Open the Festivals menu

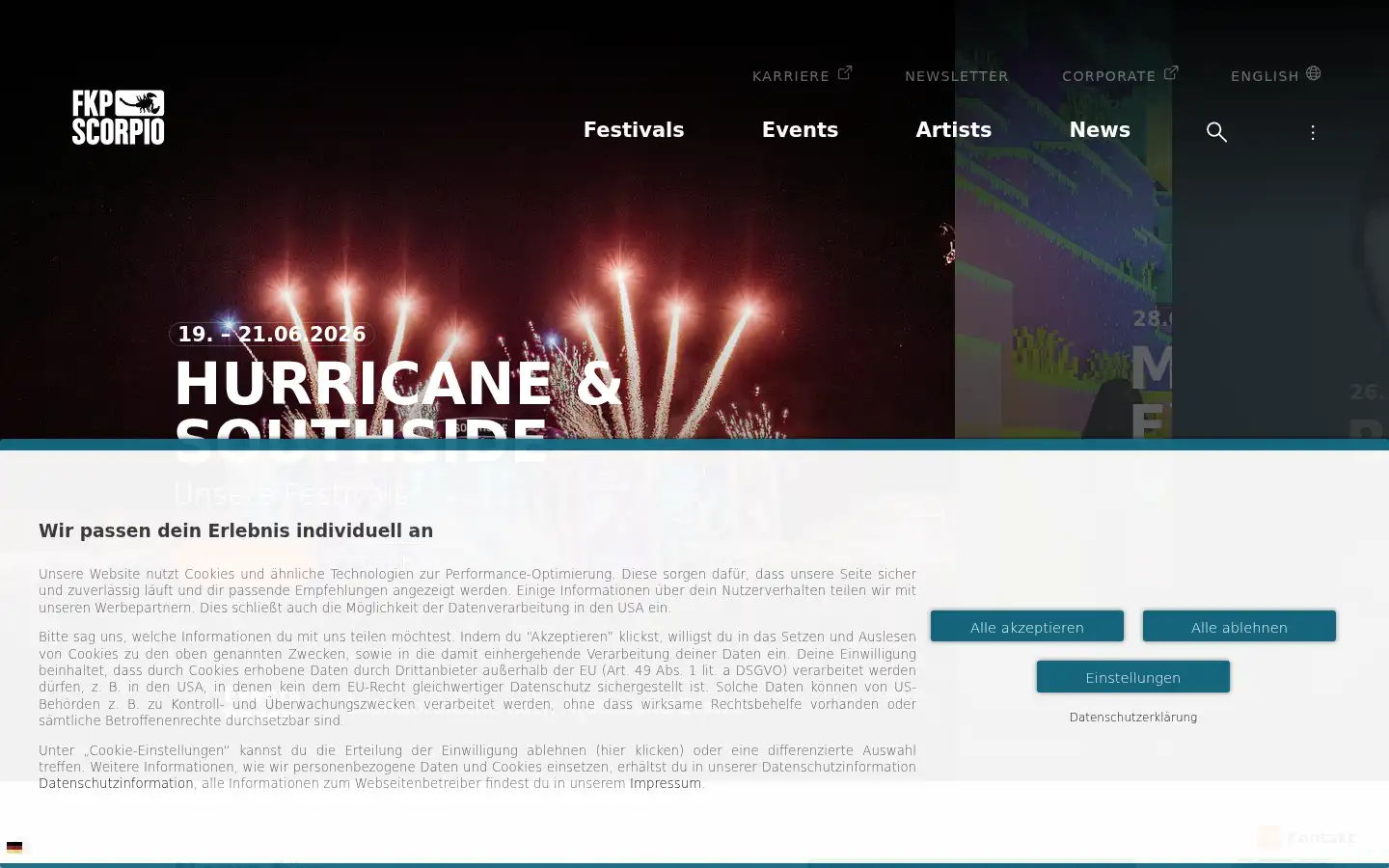(634, 130)
